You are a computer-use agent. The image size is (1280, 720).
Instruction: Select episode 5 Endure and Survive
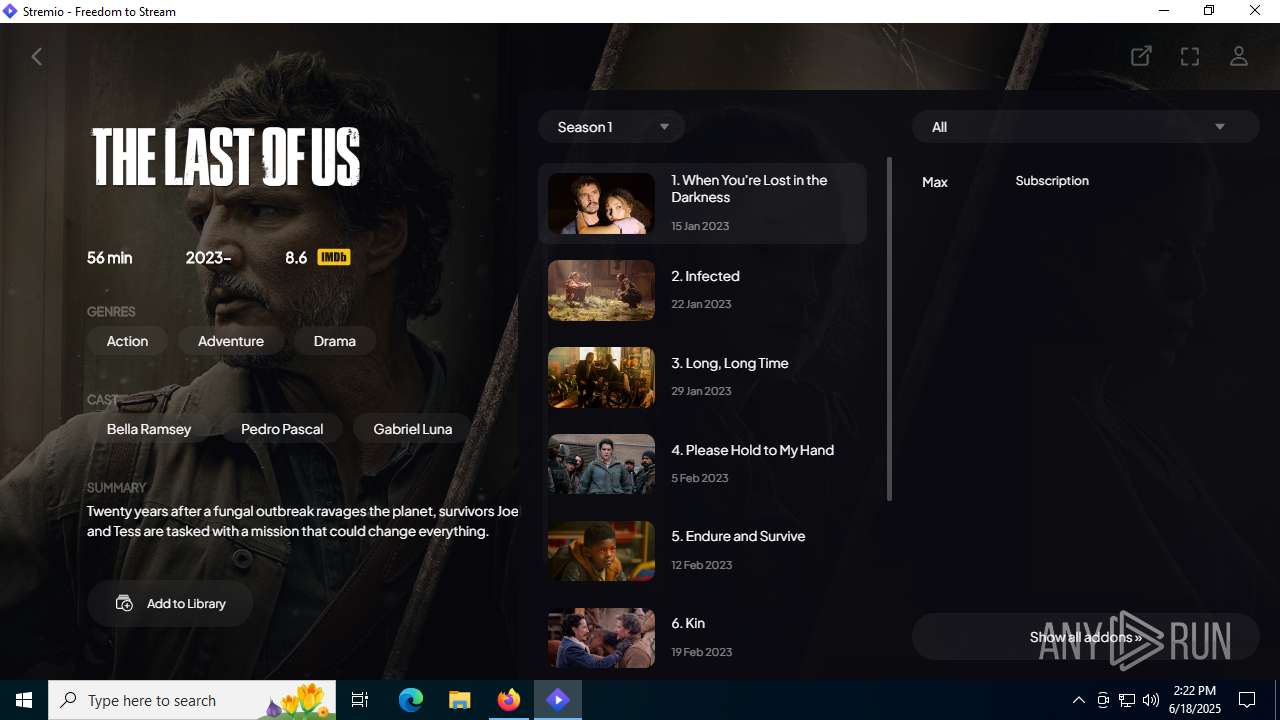(x=702, y=551)
